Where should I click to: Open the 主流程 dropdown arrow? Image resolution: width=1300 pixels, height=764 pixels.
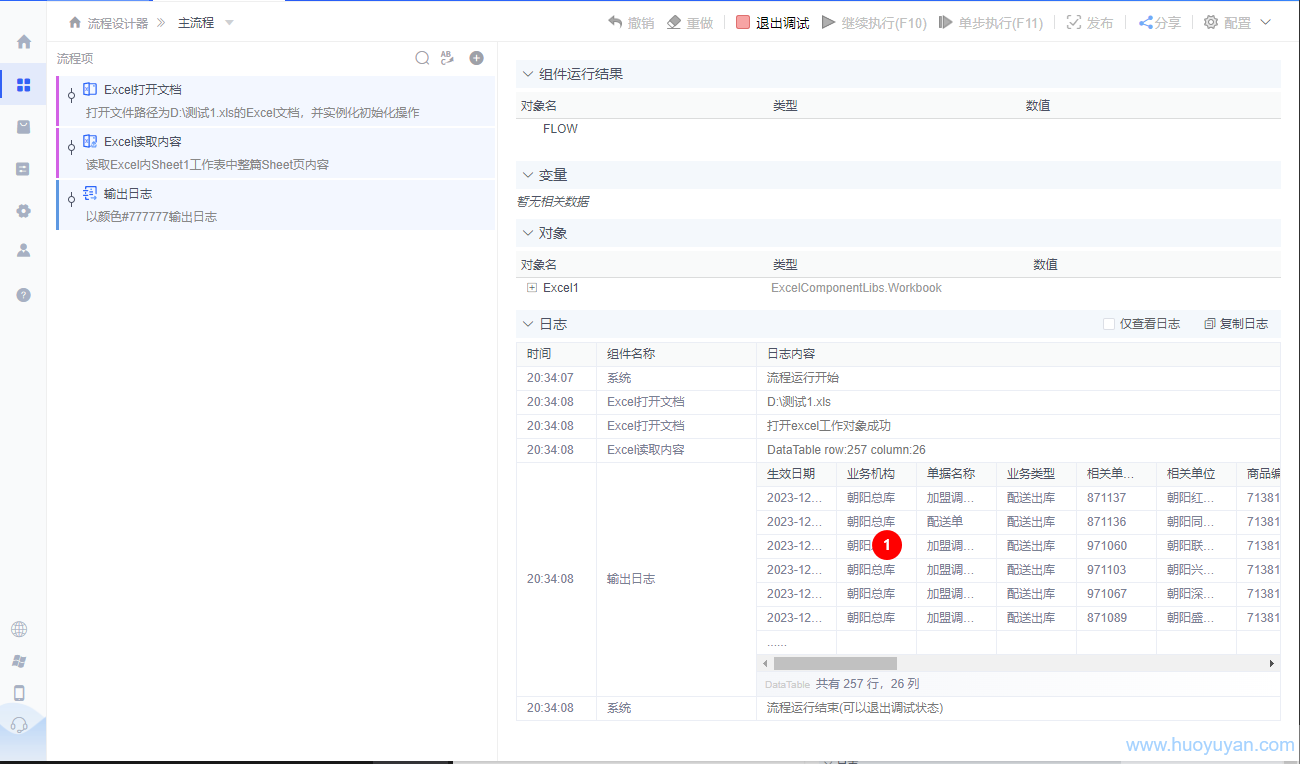[230, 21]
